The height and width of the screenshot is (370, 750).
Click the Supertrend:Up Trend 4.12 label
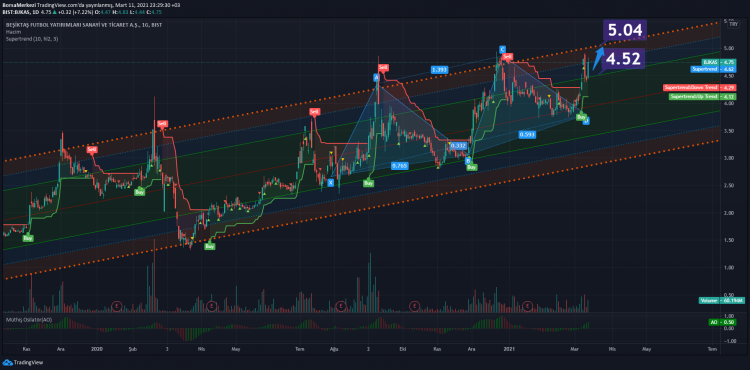(x=702, y=97)
